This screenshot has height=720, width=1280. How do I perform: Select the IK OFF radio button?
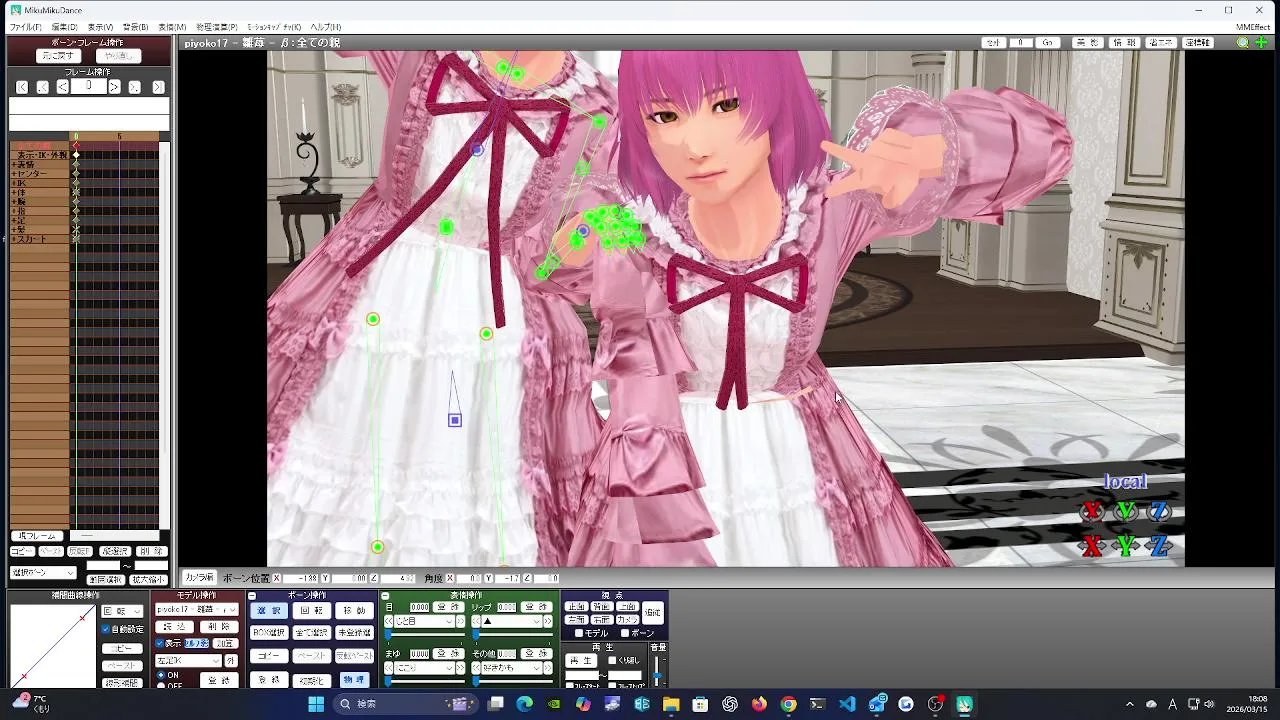161,686
